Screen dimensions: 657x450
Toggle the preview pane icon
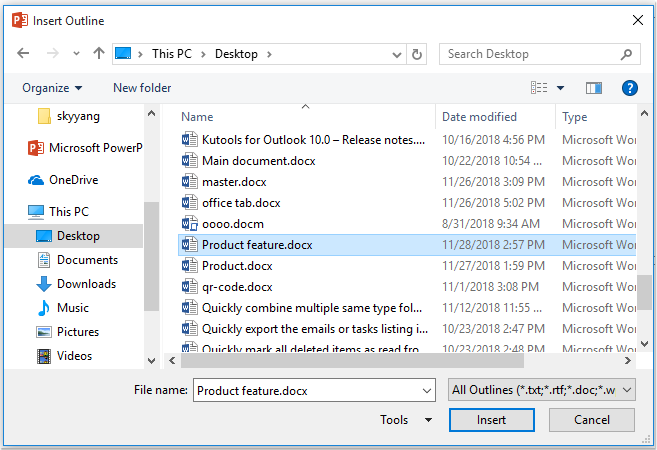click(x=595, y=88)
